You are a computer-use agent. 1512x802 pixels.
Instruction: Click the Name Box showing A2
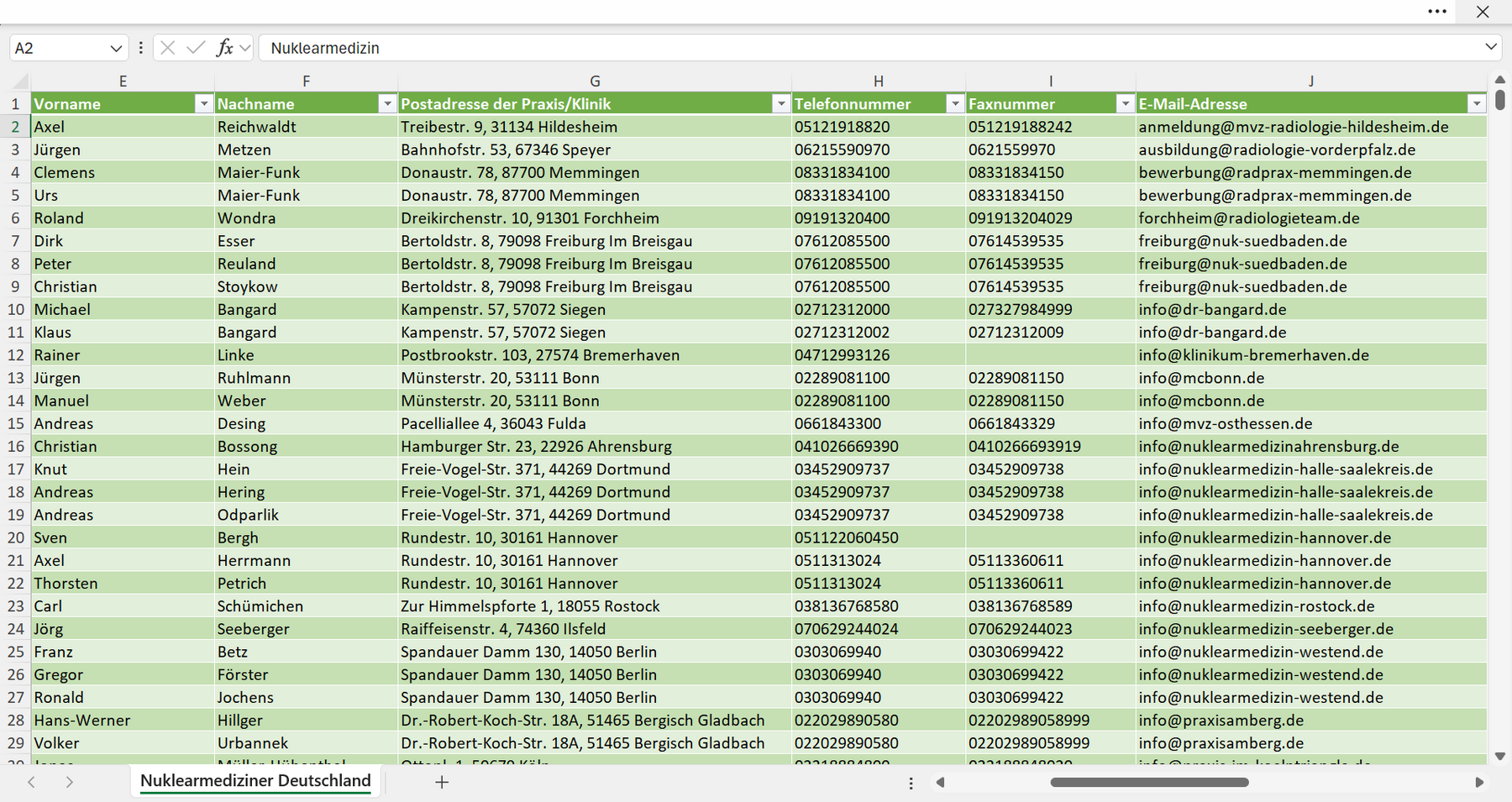pyautogui.click(x=57, y=48)
